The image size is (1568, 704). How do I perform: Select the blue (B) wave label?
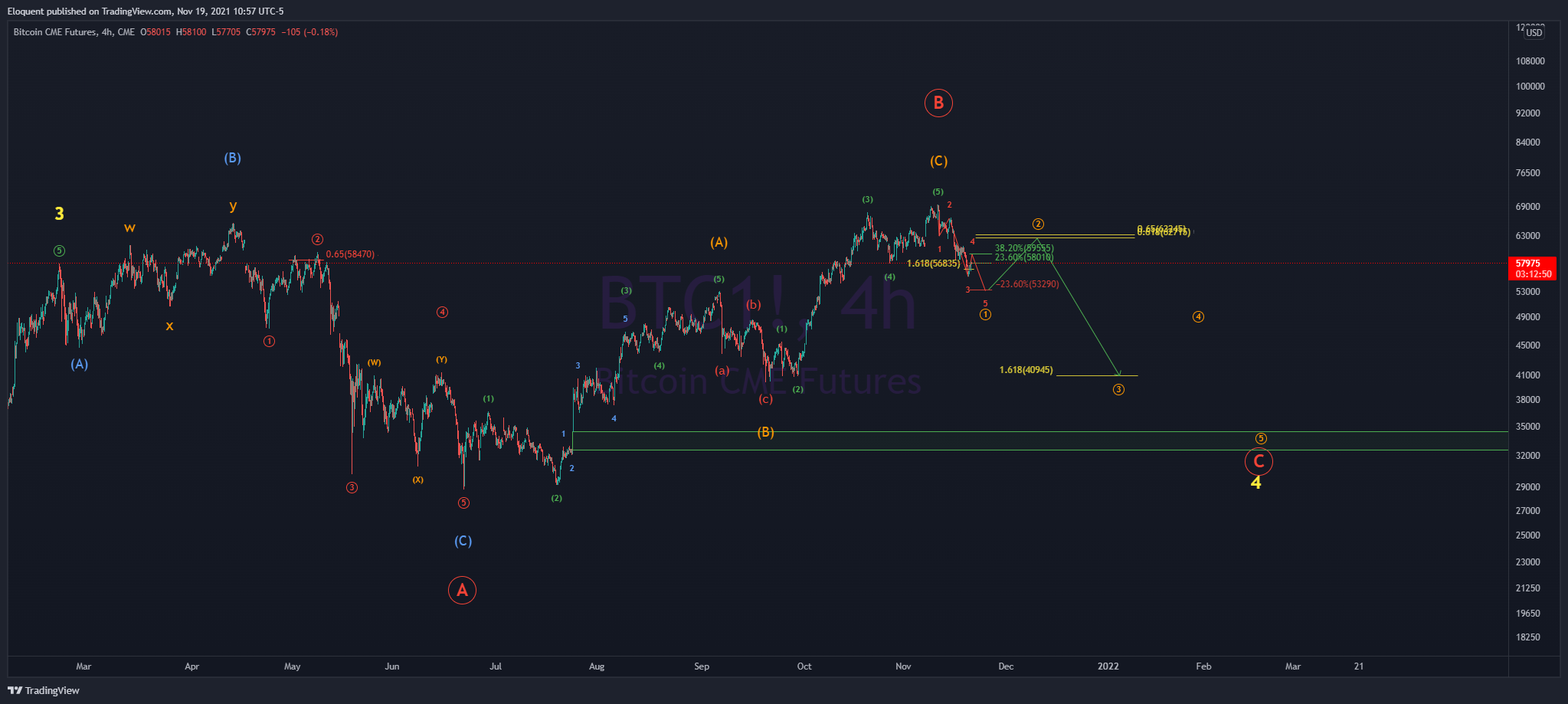232,158
